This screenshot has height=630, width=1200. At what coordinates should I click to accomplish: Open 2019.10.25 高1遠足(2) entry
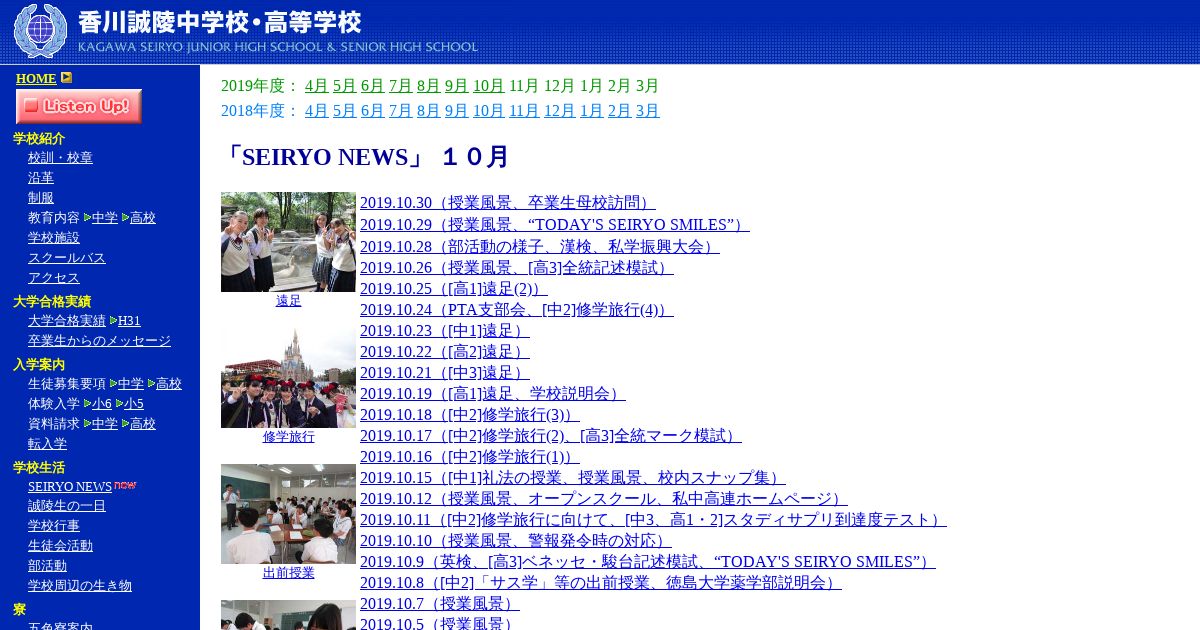coord(454,289)
